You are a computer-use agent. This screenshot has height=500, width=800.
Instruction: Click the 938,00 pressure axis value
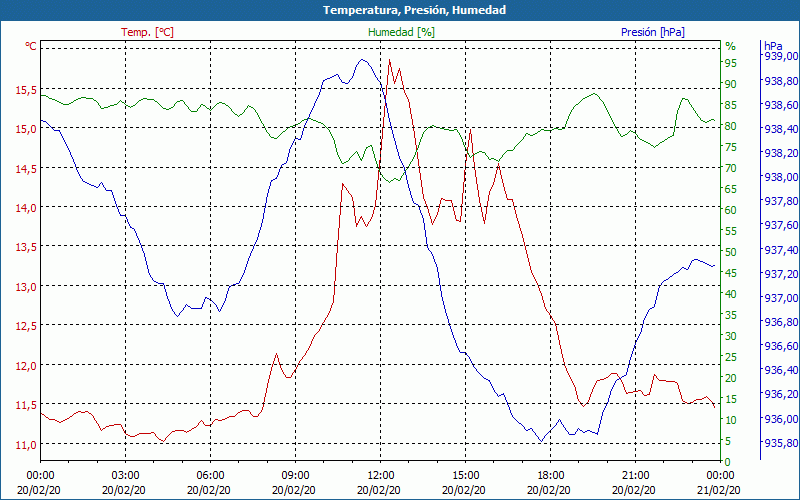click(781, 177)
